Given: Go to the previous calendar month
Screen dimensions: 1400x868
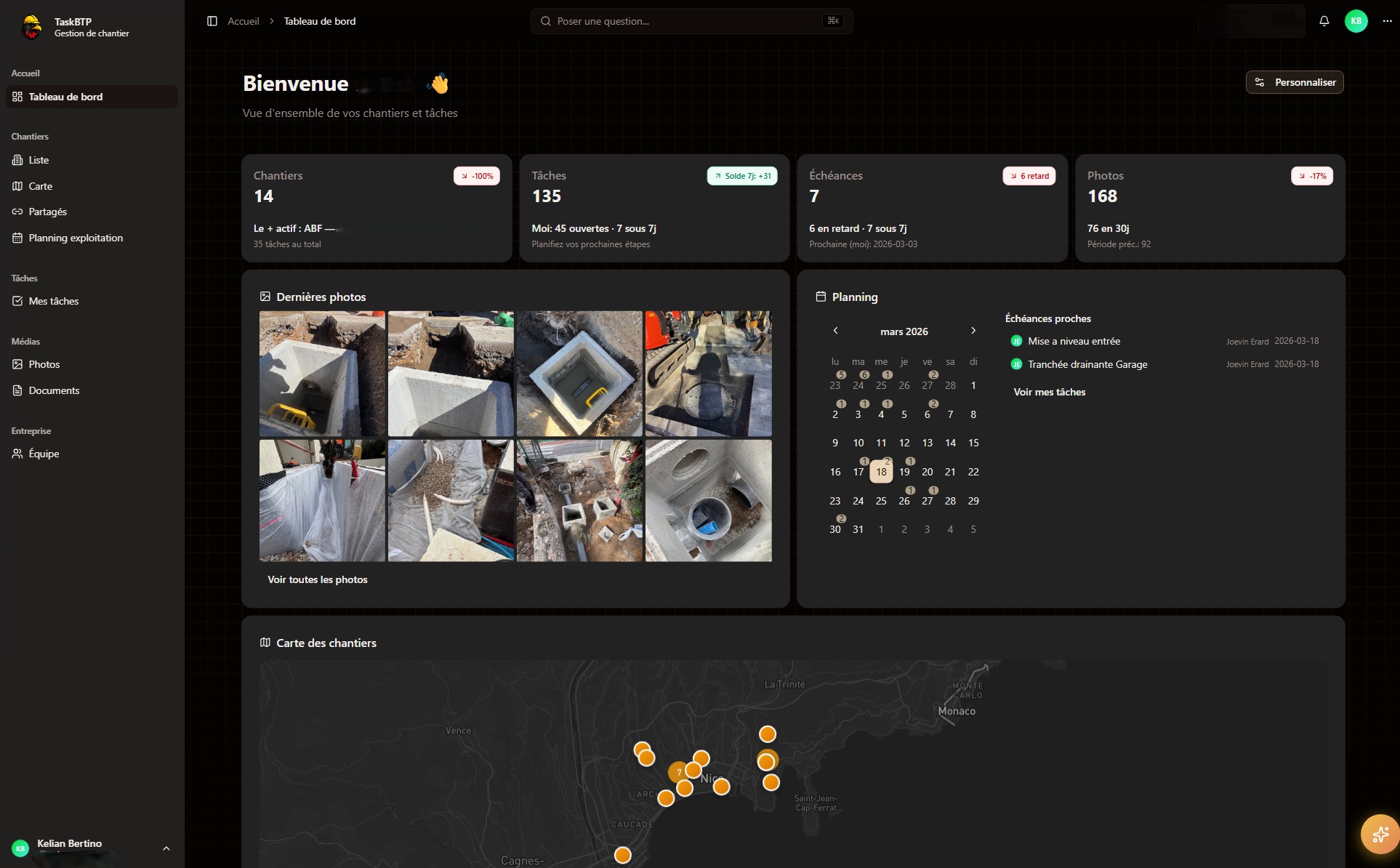Looking at the screenshot, I should tap(835, 331).
